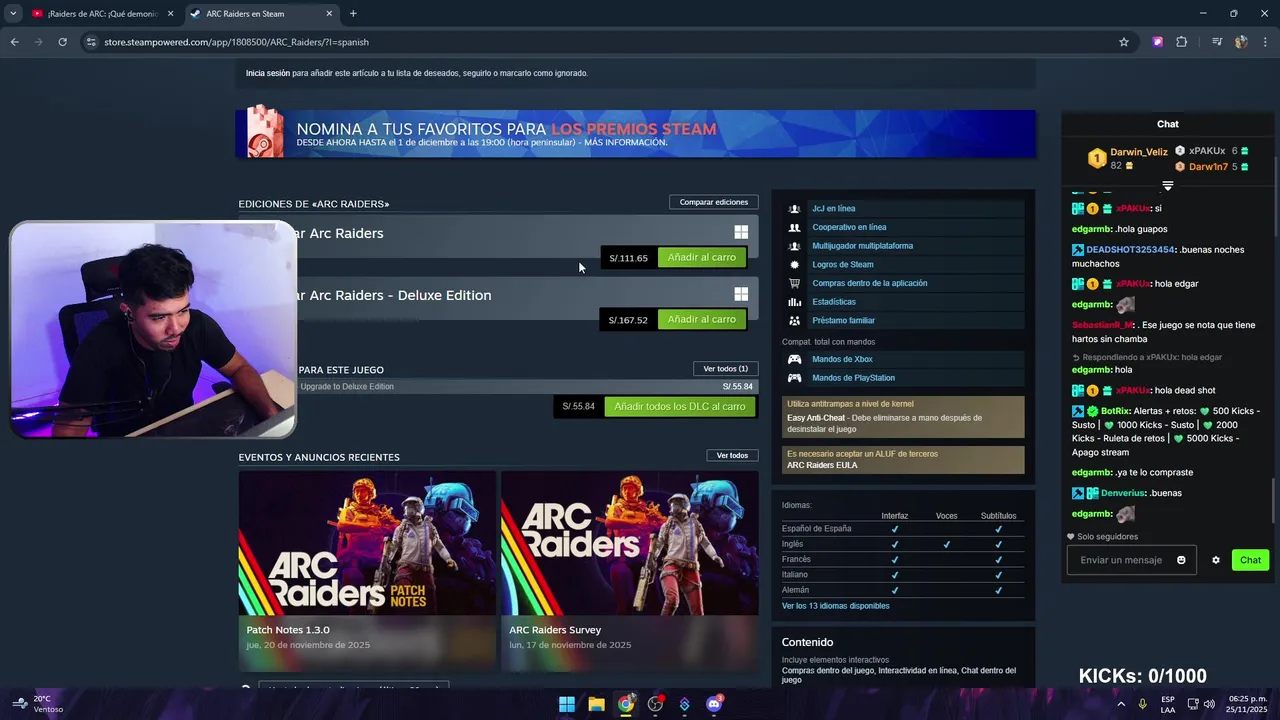Click Comparar ediciones button
1280x720 pixels.
coord(713,202)
